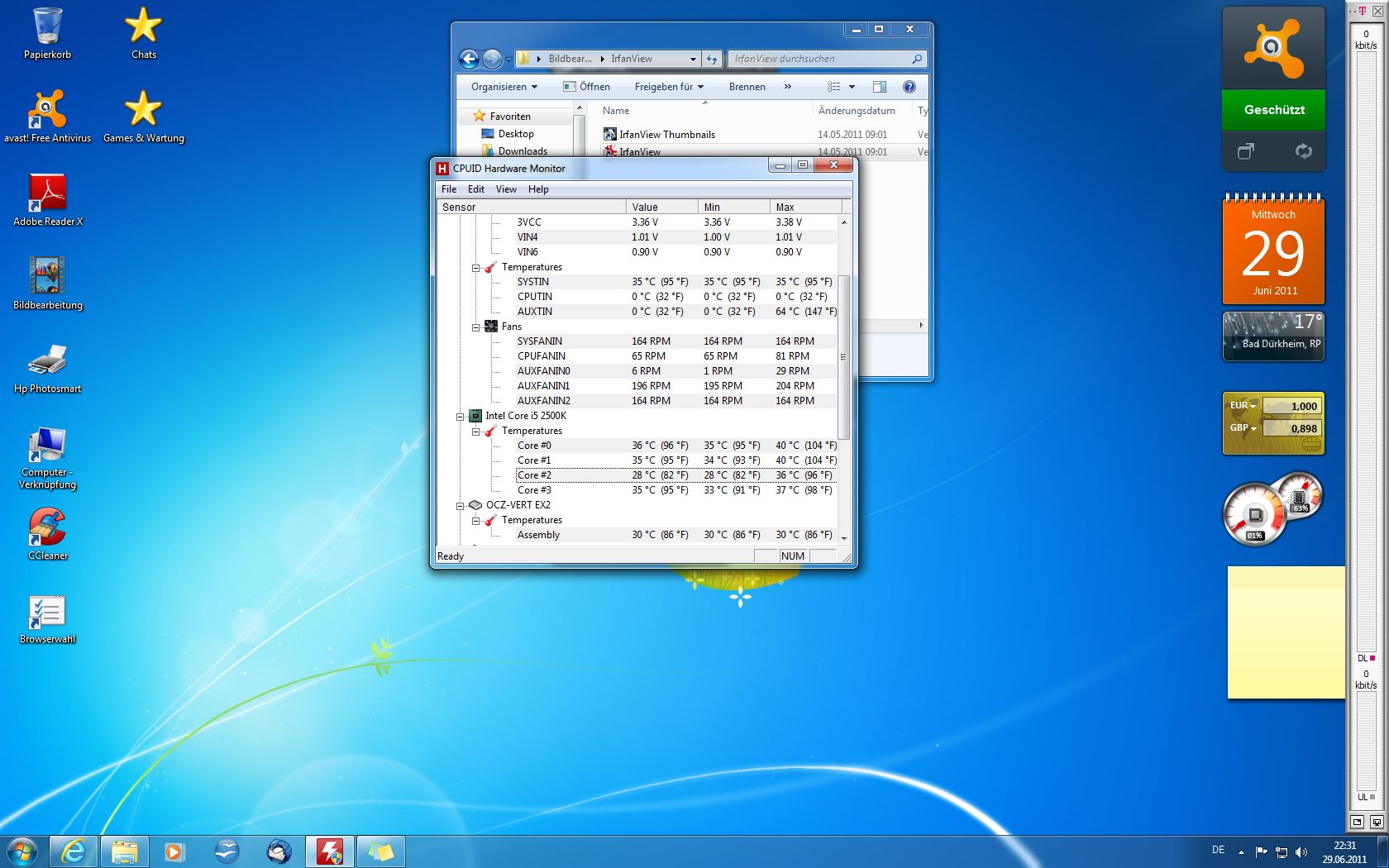The image size is (1389, 868).
Task: Click the IrfanView durchsuchen search field
Action: point(827,59)
